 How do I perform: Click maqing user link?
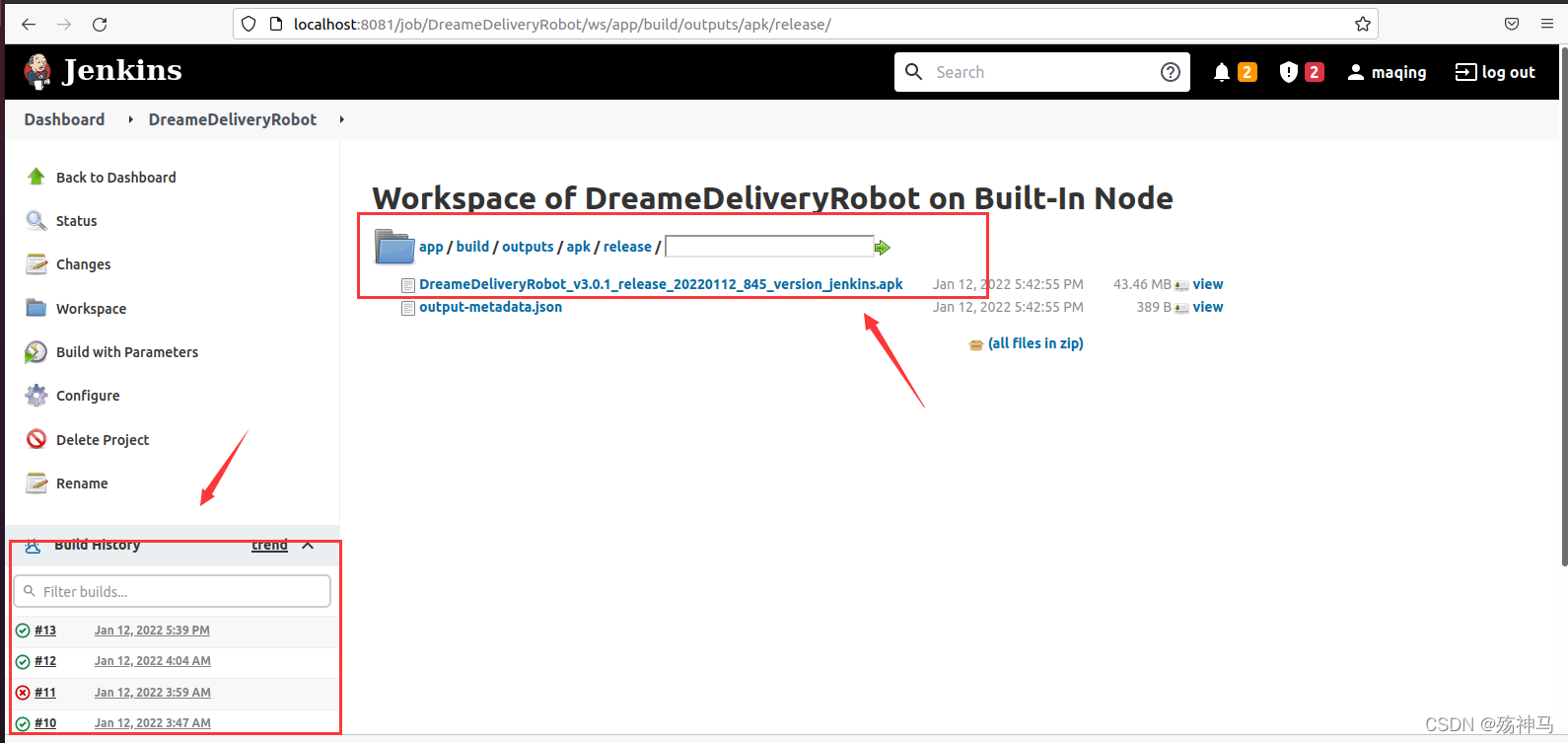coord(1398,72)
